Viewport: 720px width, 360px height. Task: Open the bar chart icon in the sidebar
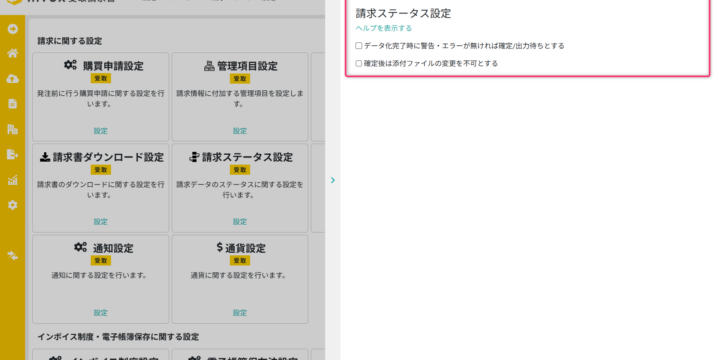(x=12, y=180)
